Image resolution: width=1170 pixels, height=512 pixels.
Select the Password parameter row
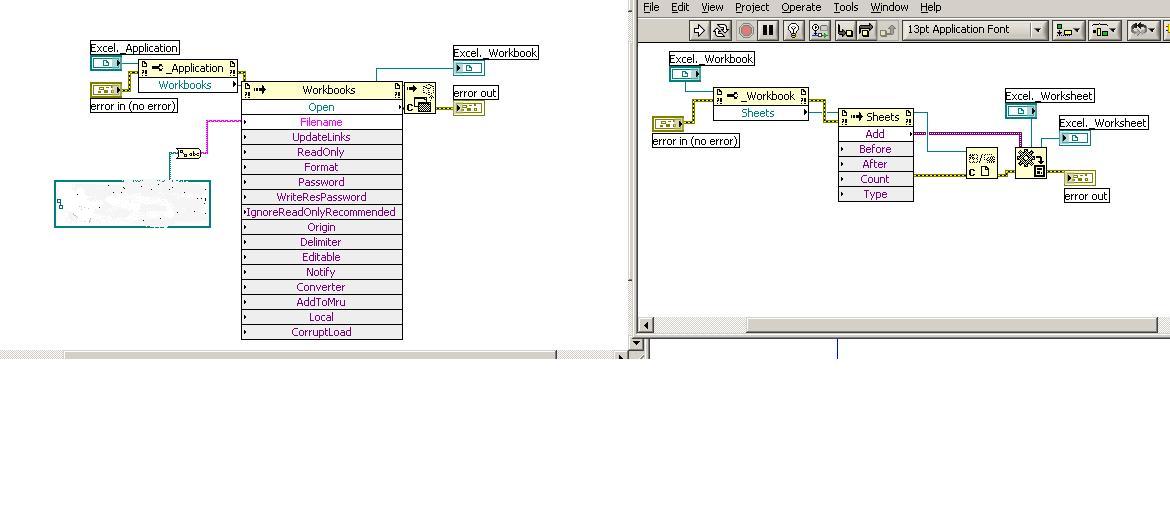click(322, 182)
